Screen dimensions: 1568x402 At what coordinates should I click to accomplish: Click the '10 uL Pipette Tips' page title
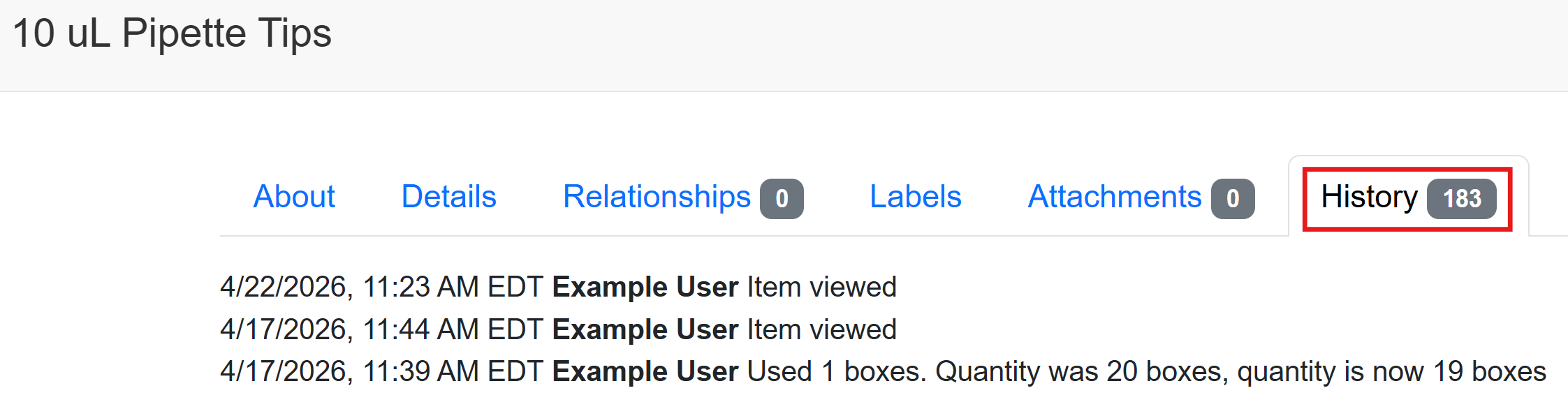172,33
